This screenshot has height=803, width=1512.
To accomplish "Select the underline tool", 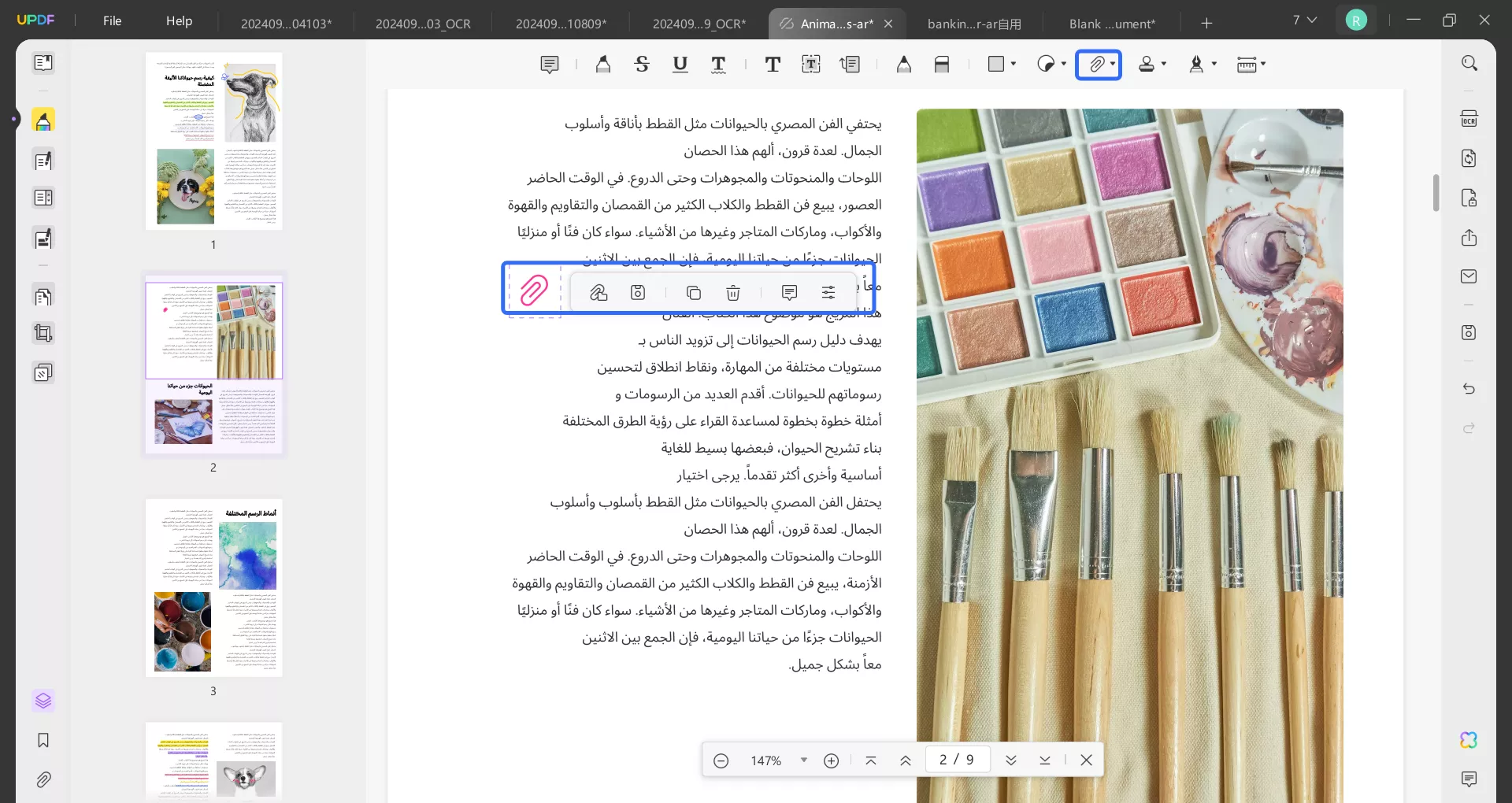I will pyautogui.click(x=680, y=65).
